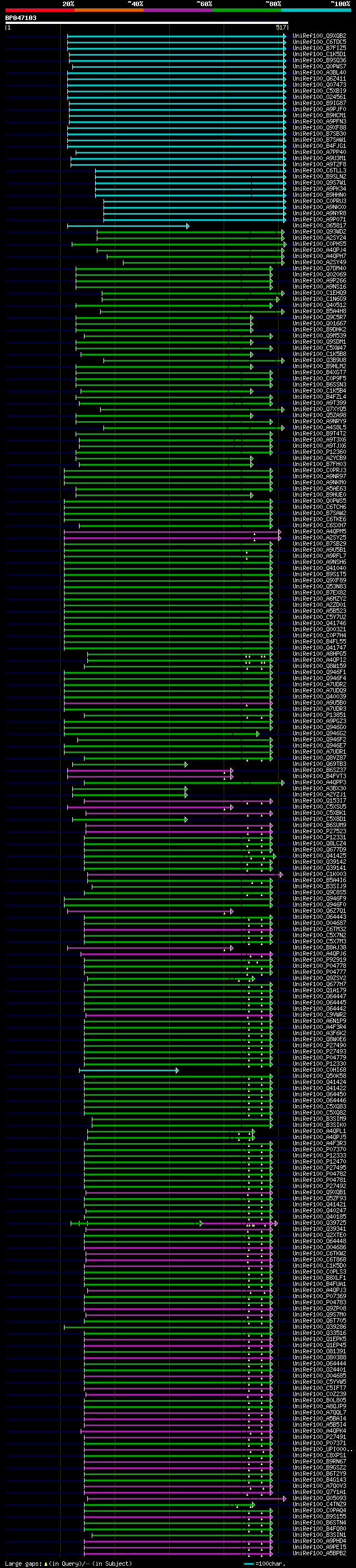Select the query name BP047103
Screen dimensions: 356x1568
(21, 18)
